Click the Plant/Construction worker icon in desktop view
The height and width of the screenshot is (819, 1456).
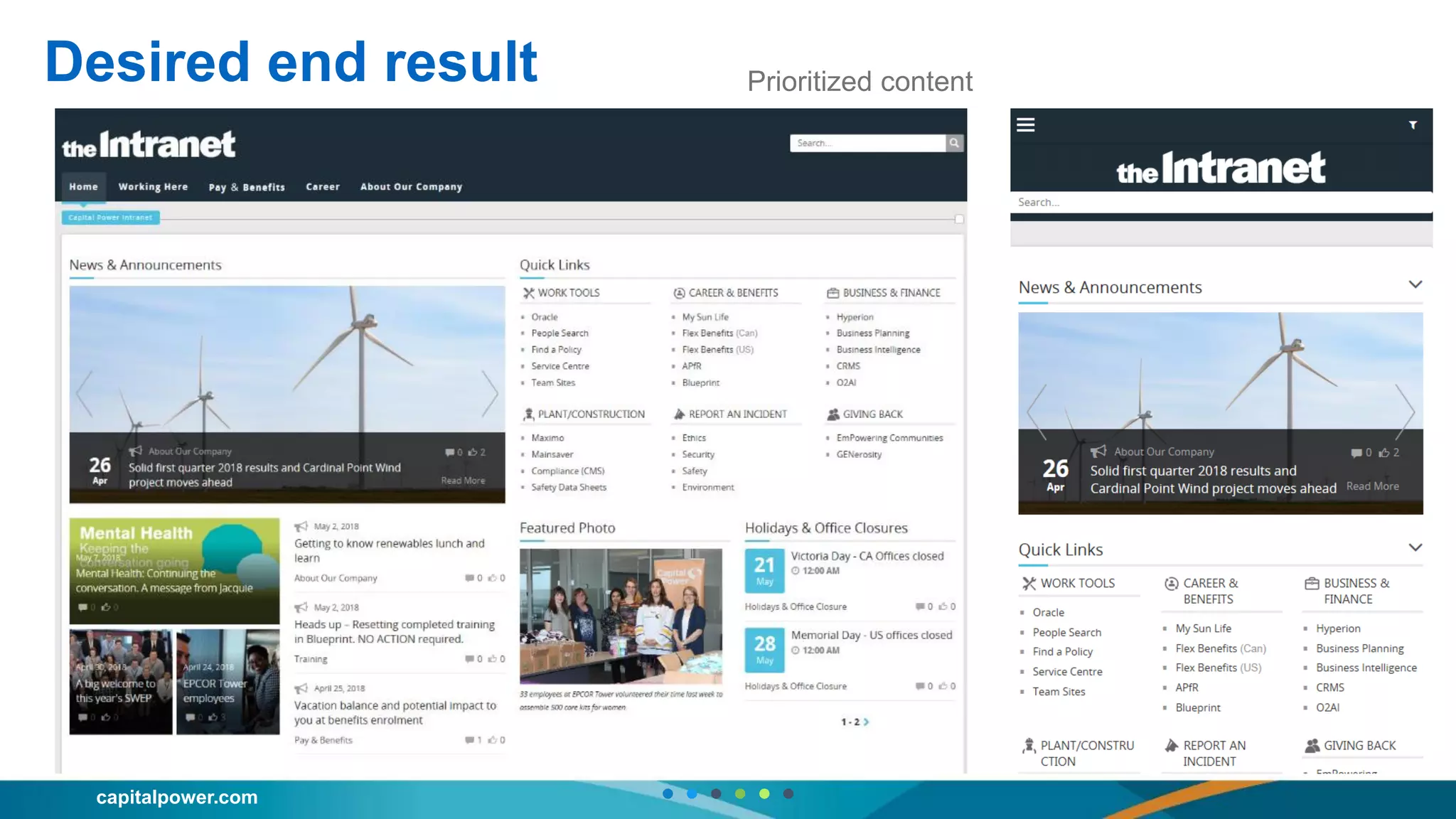(528, 414)
